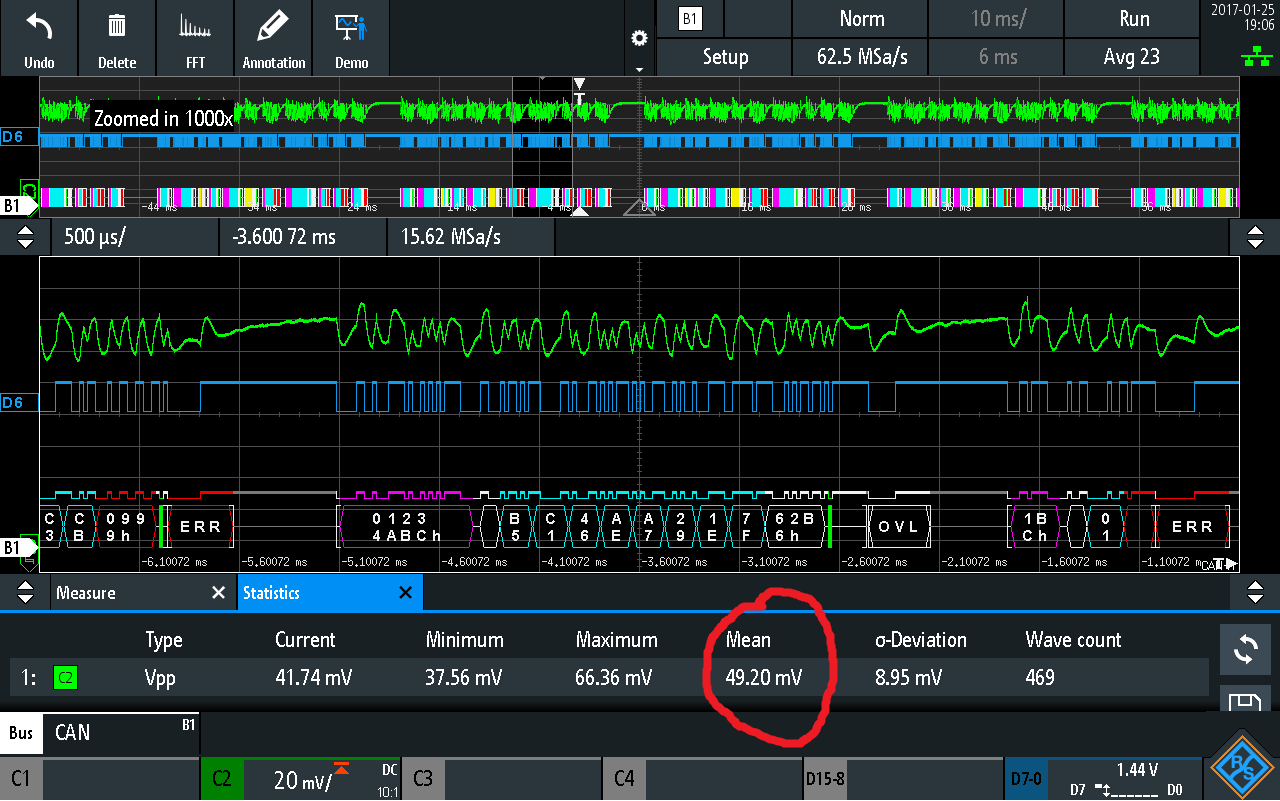Click the Undo toolbar icon
The width and height of the screenshot is (1280, 801).
point(39,38)
